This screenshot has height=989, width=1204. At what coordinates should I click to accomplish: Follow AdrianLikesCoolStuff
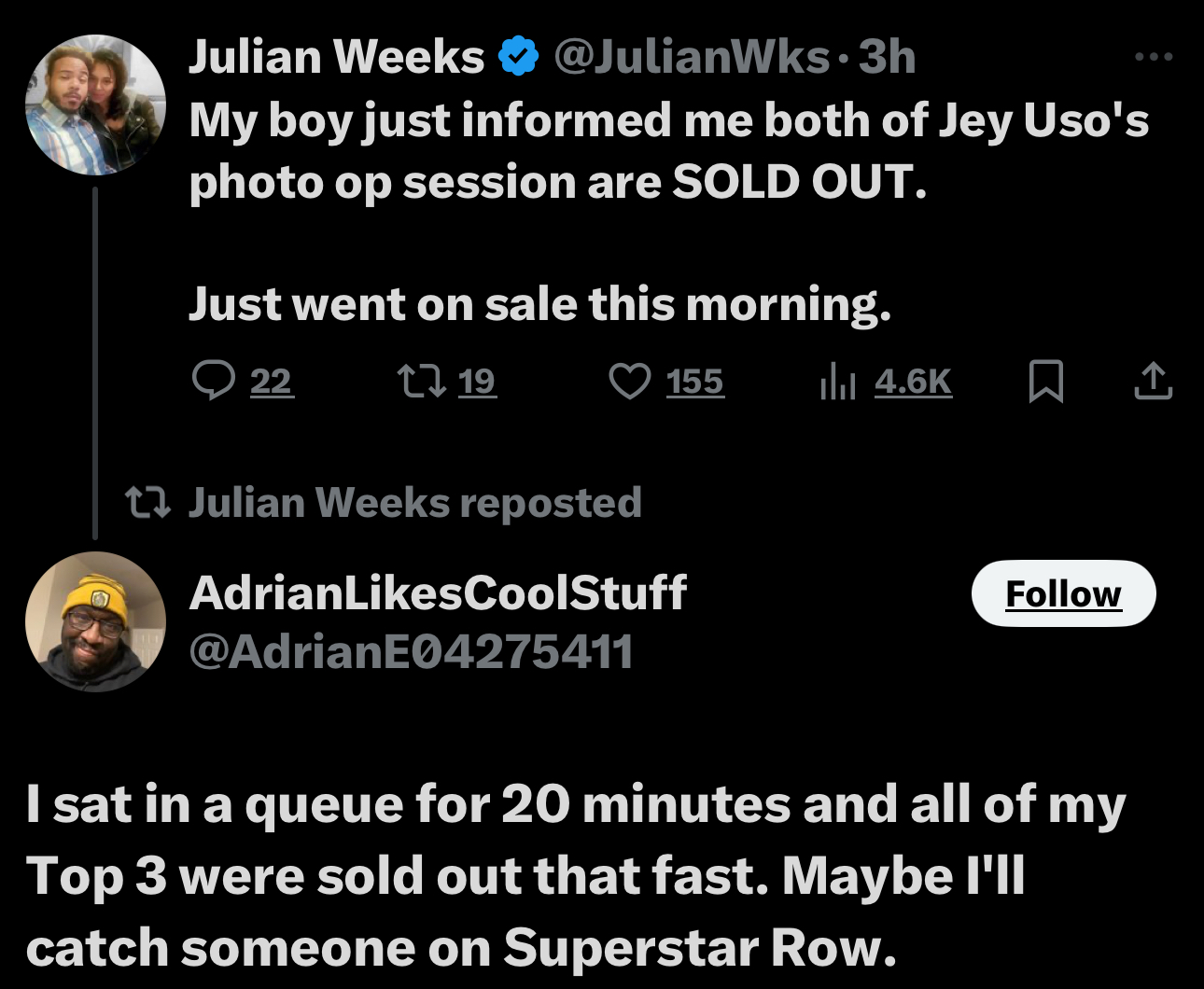pyautogui.click(x=1063, y=593)
